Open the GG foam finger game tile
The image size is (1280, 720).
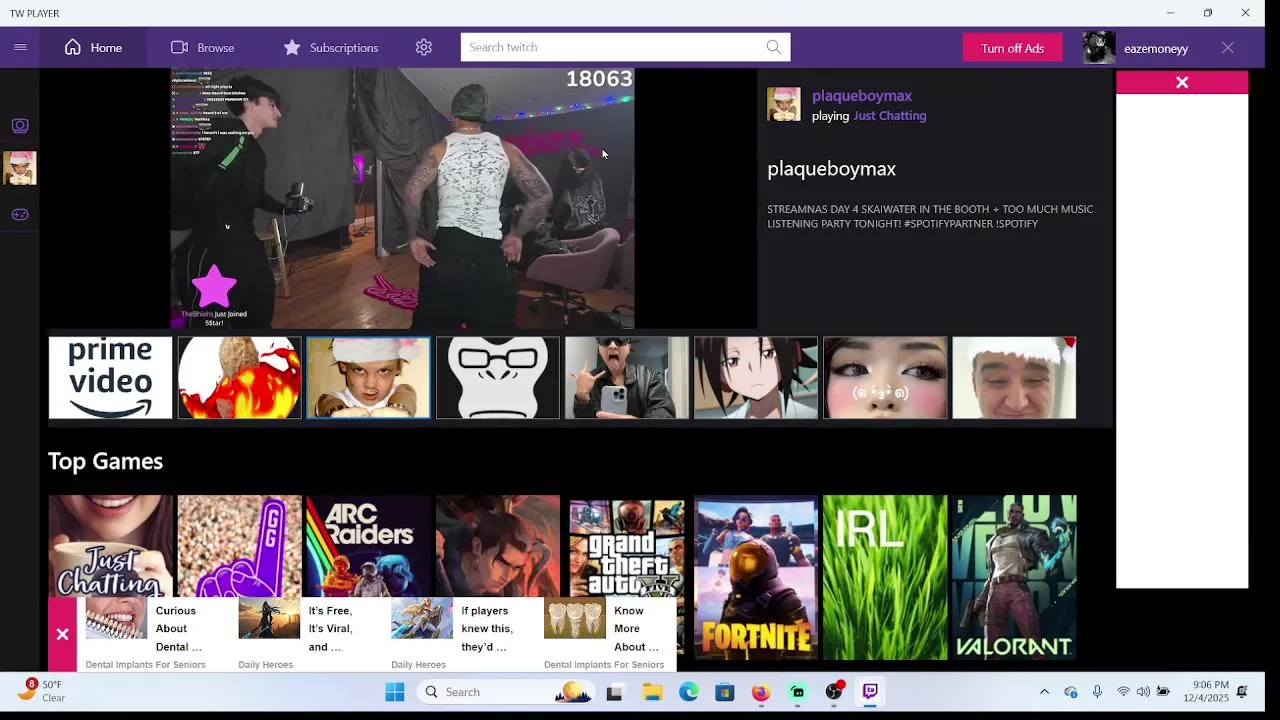coord(239,545)
